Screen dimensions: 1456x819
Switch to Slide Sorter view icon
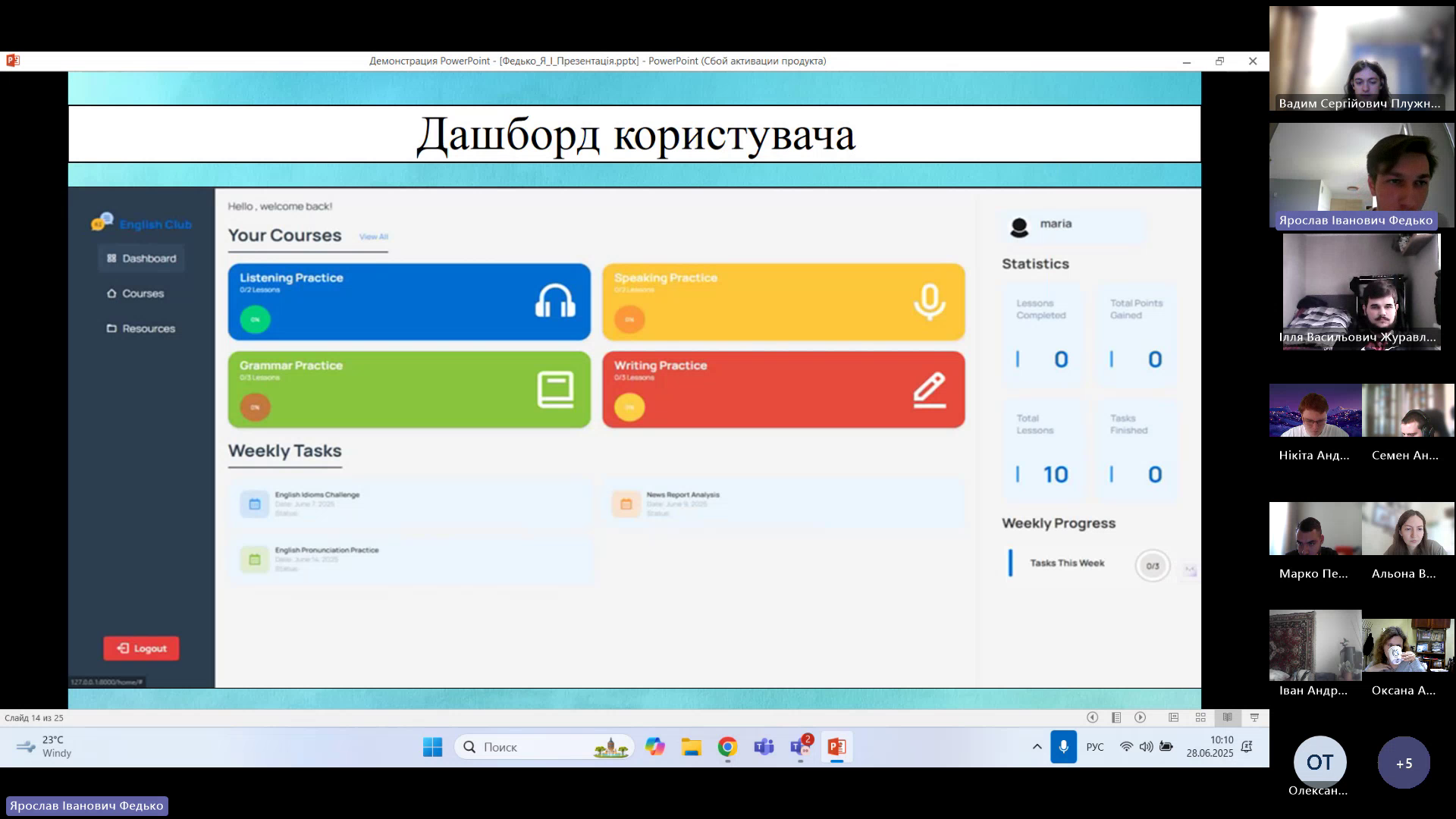coord(1200,717)
